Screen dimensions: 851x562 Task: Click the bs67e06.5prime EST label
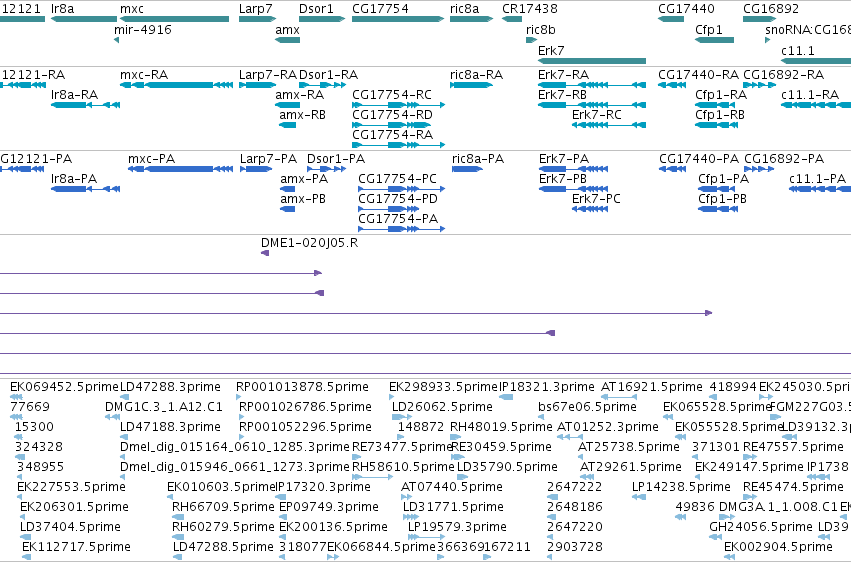click(587, 406)
